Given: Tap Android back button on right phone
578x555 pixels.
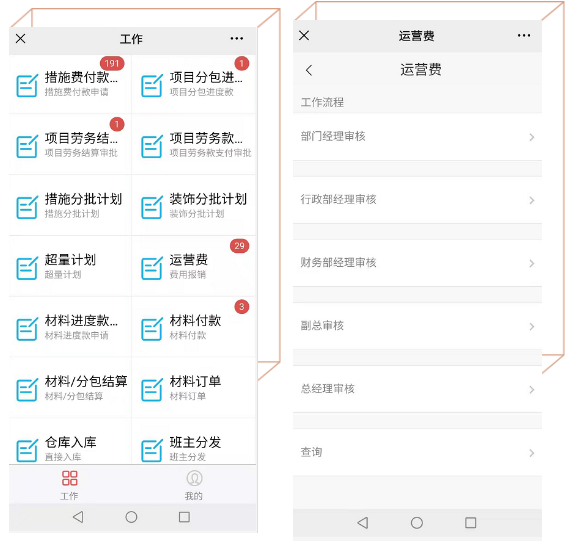Looking at the screenshot, I should [363, 523].
